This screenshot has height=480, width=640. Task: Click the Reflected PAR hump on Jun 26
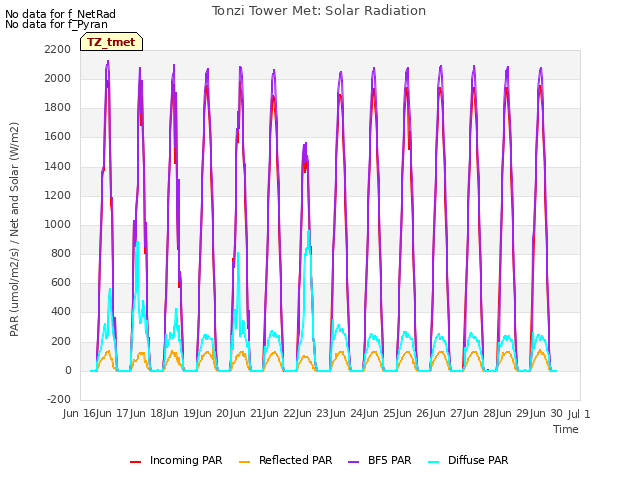441,352
